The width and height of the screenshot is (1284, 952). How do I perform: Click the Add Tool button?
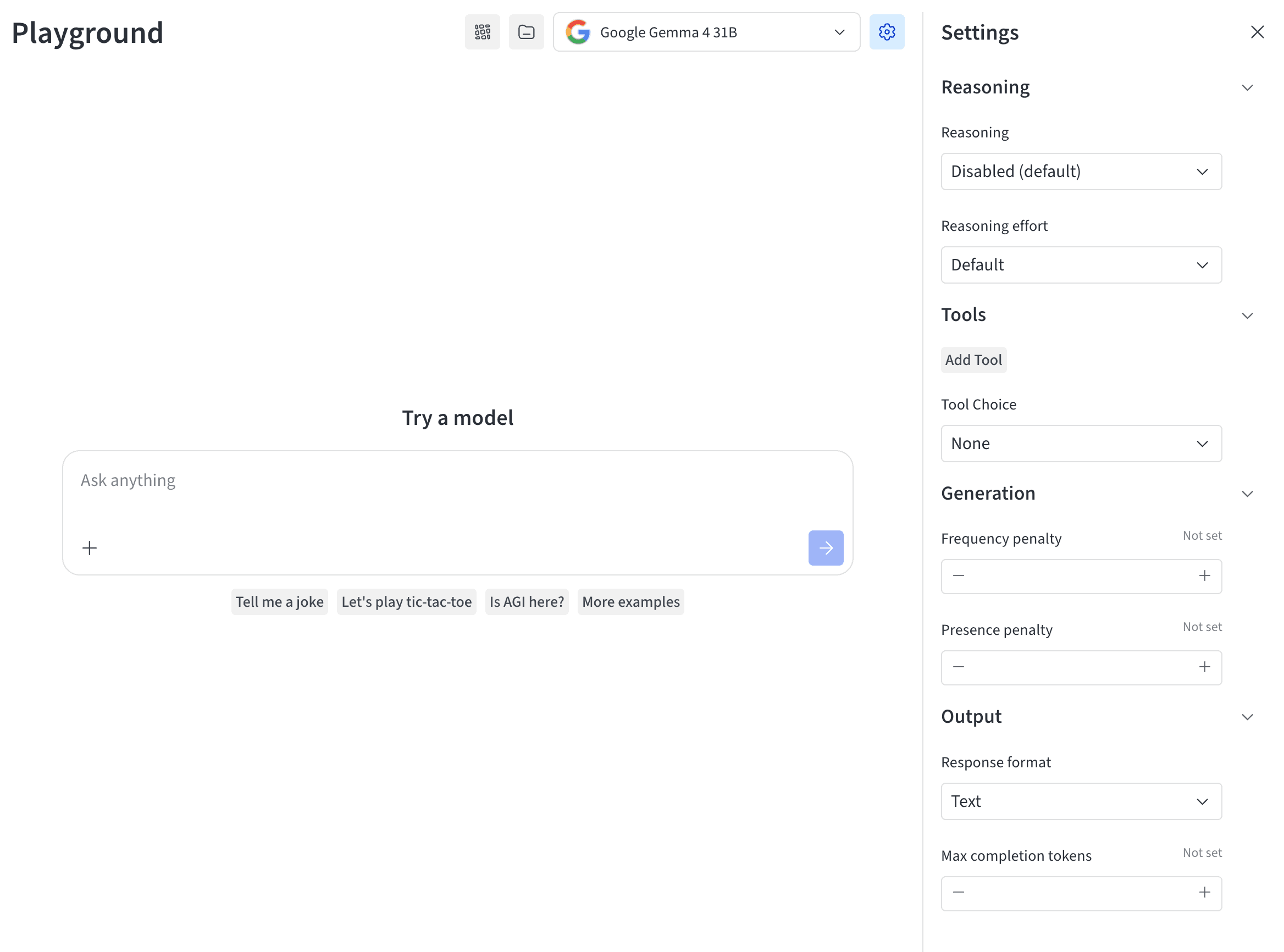click(973, 360)
